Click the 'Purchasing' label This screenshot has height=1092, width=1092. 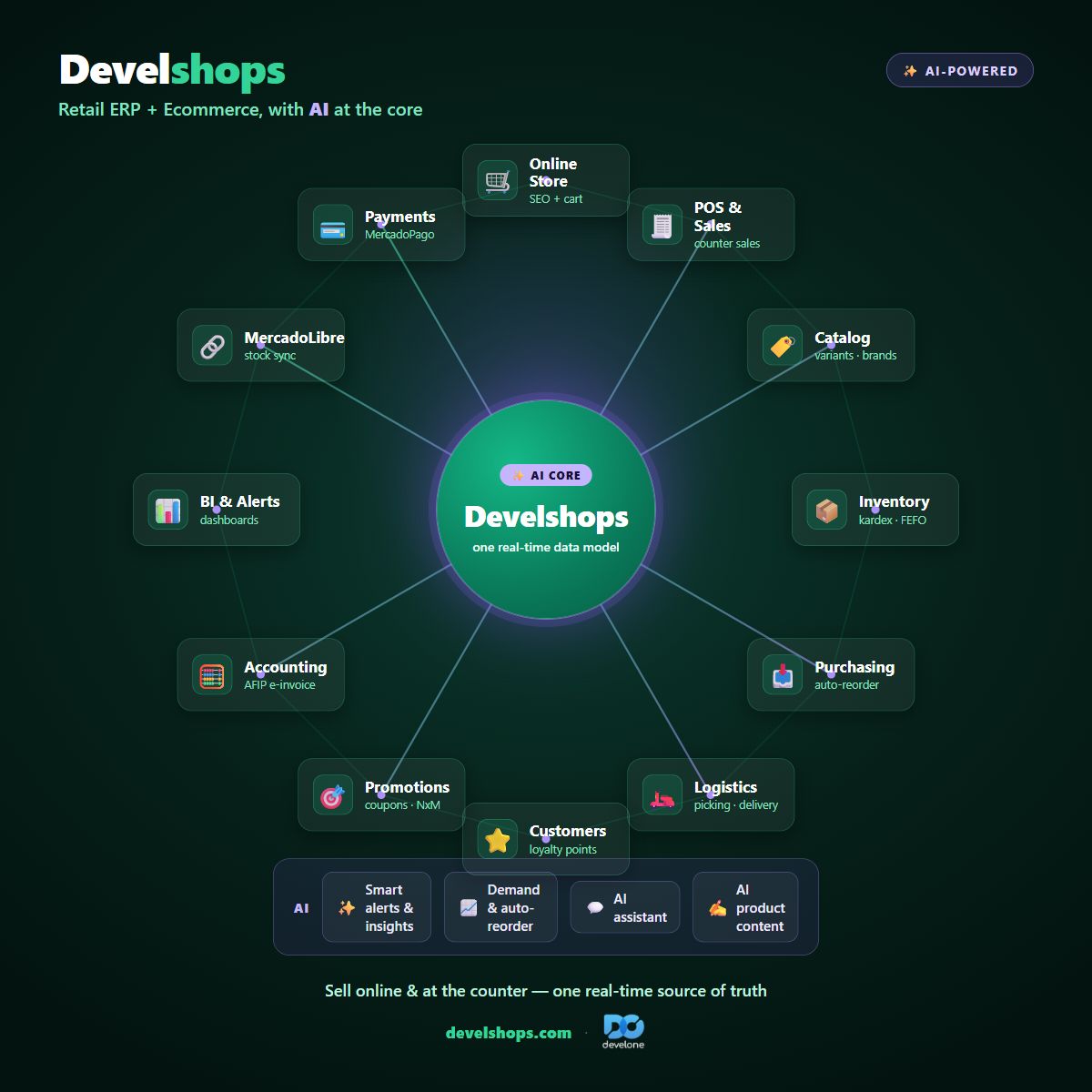coord(854,667)
